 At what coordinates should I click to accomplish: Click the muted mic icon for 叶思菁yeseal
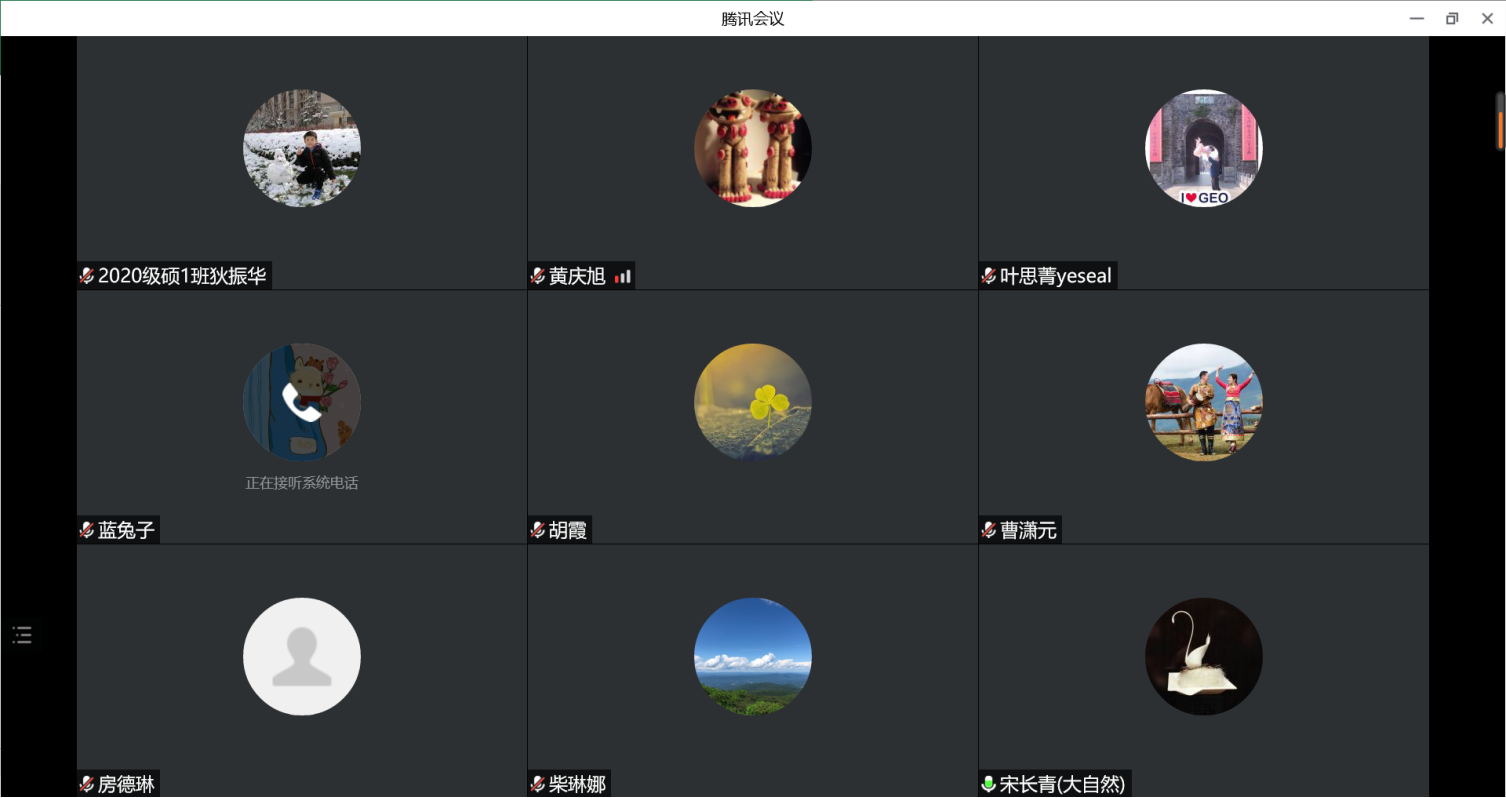coord(989,276)
